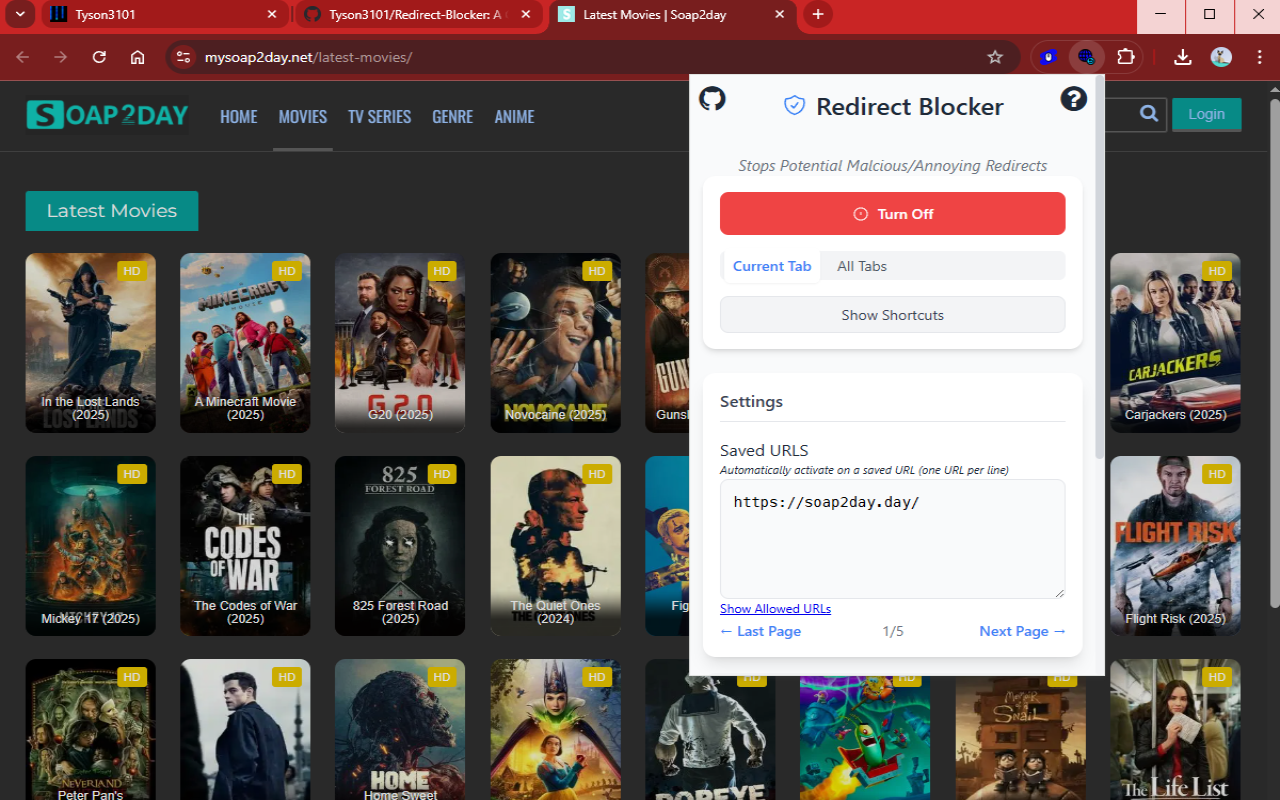The height and width of the screenshot is (800, 1280).
Task: Click the search magnifier on Soap2day
Action: tap(1149, 114)
